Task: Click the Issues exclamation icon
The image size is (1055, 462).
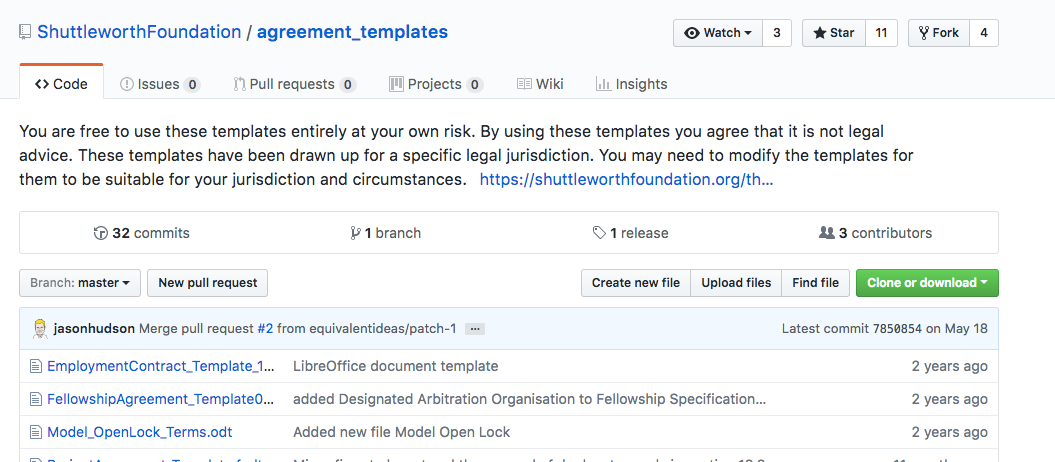Action: pos(126,84)
